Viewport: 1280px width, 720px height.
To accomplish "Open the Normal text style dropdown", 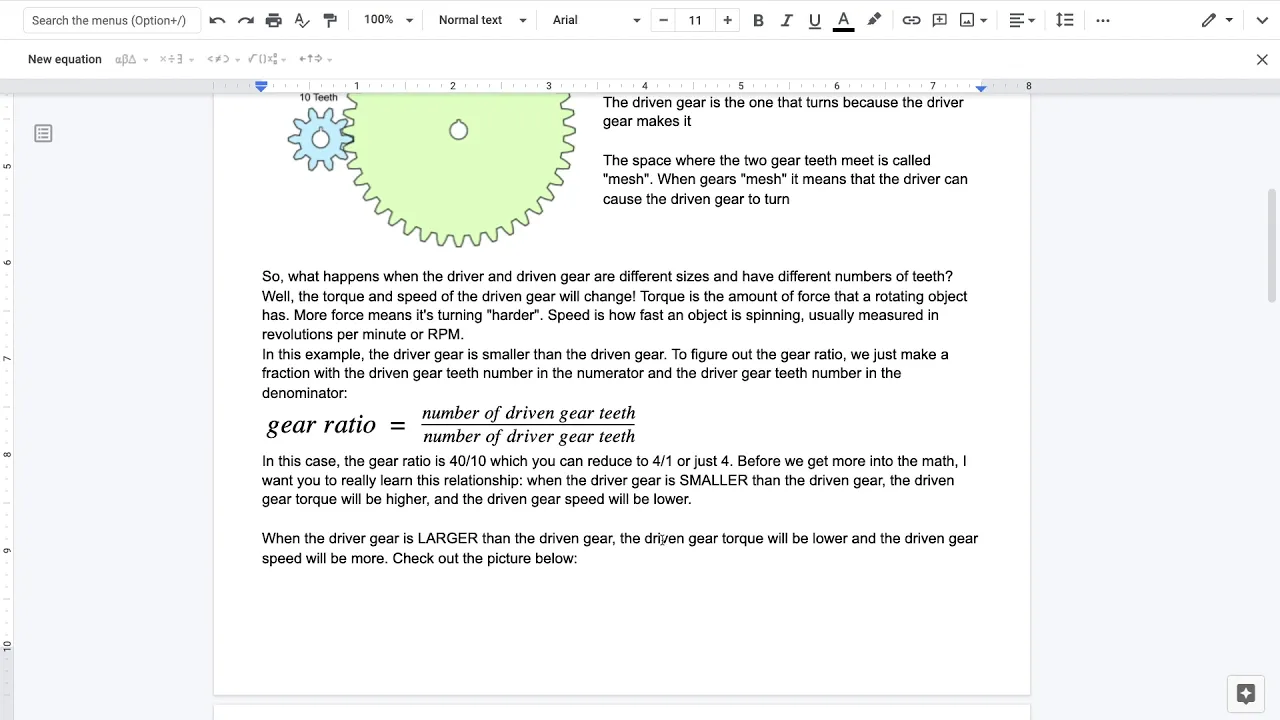I will pos(482,20).
